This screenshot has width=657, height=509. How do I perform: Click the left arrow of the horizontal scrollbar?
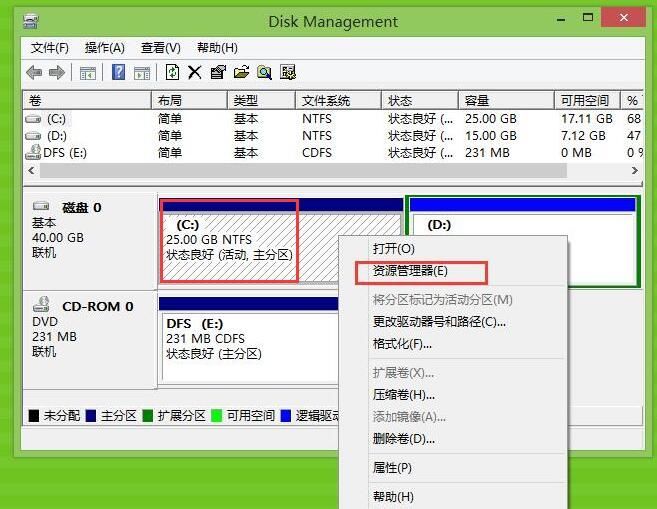(x=31, y=171)
